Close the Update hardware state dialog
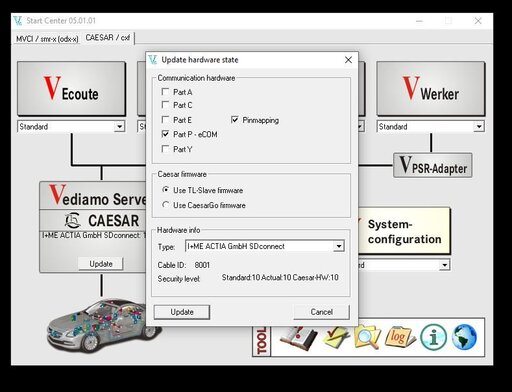 (348, 60)
